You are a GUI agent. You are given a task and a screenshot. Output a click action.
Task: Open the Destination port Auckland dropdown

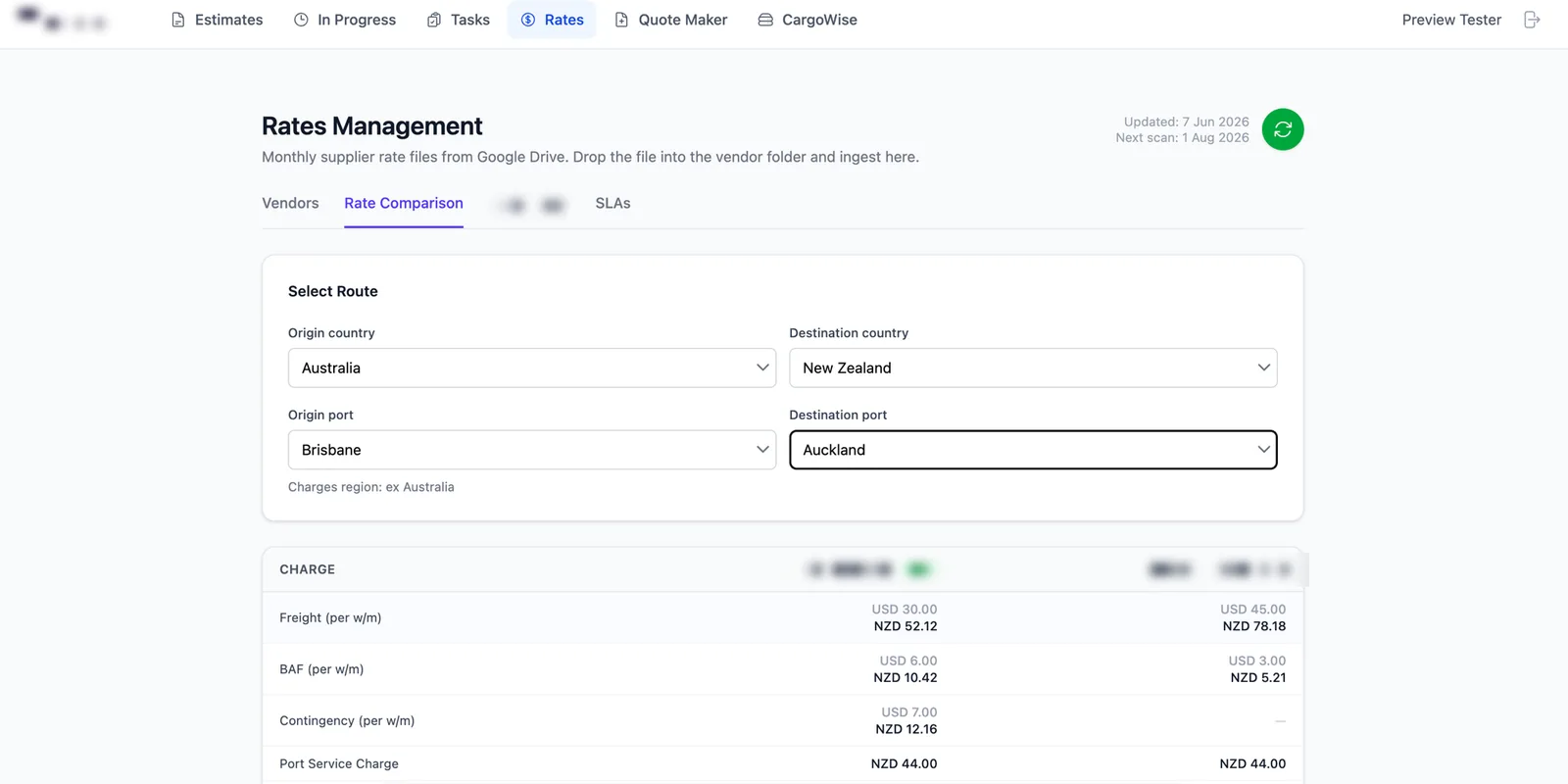pyautogui.click(x=1033, y=450)
